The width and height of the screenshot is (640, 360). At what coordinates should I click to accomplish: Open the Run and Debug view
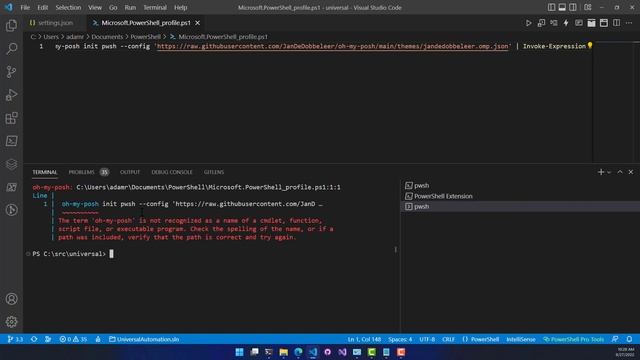pos(11,95)
